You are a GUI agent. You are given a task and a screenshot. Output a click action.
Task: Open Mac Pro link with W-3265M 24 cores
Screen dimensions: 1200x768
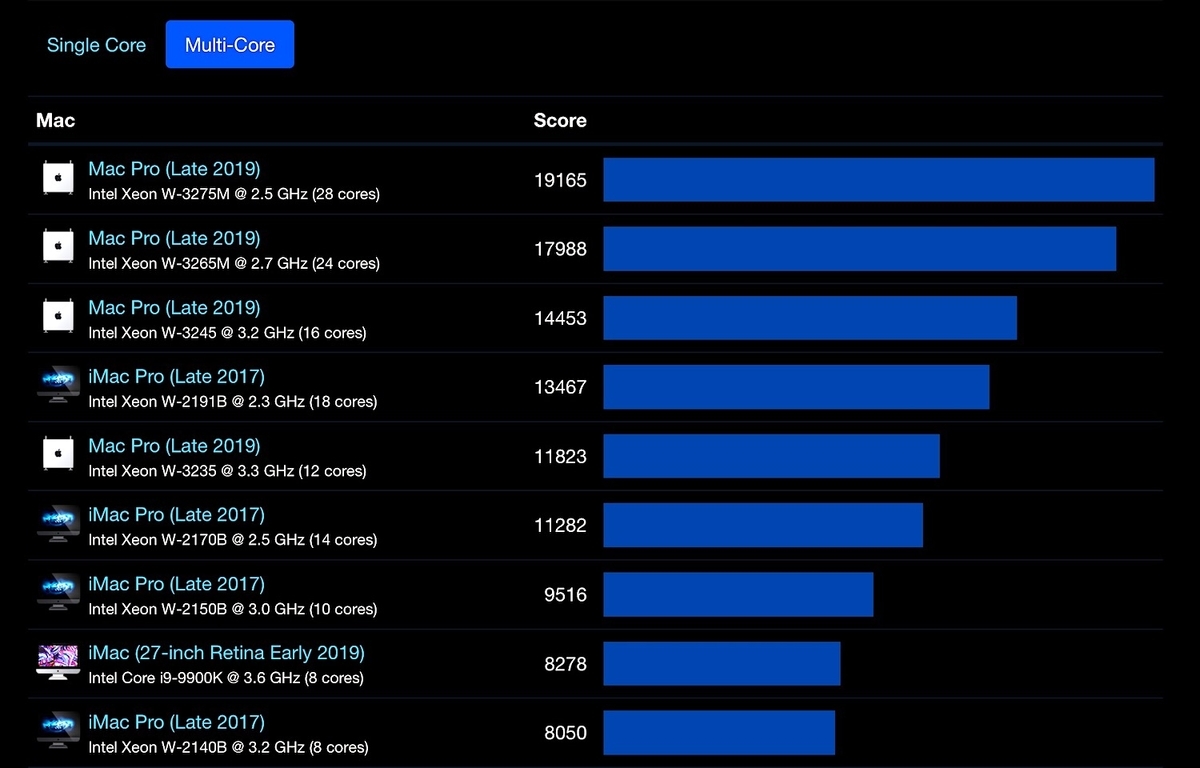pyautogui.click(x=174, y=238)
